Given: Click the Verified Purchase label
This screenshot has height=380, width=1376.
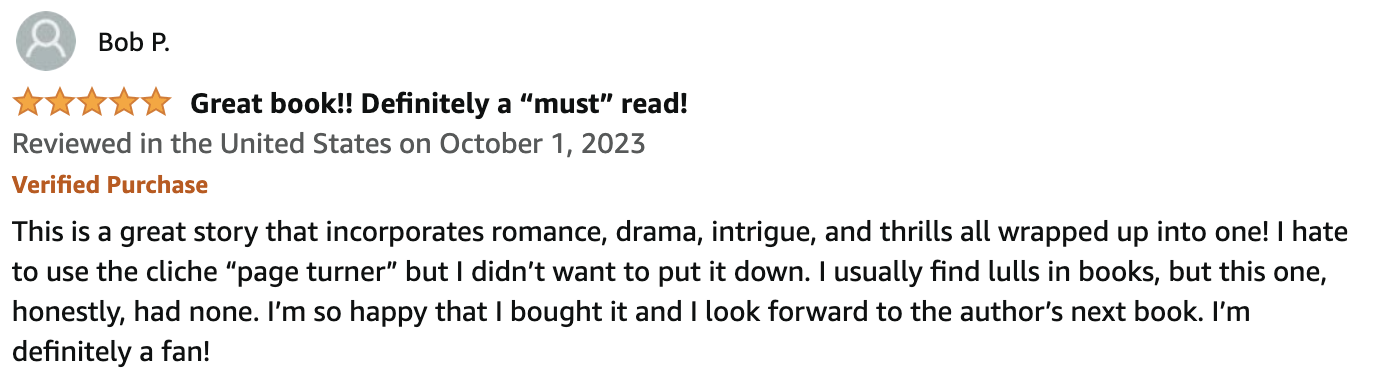Looking at the screenshot, I should click(x=110, y=185).
